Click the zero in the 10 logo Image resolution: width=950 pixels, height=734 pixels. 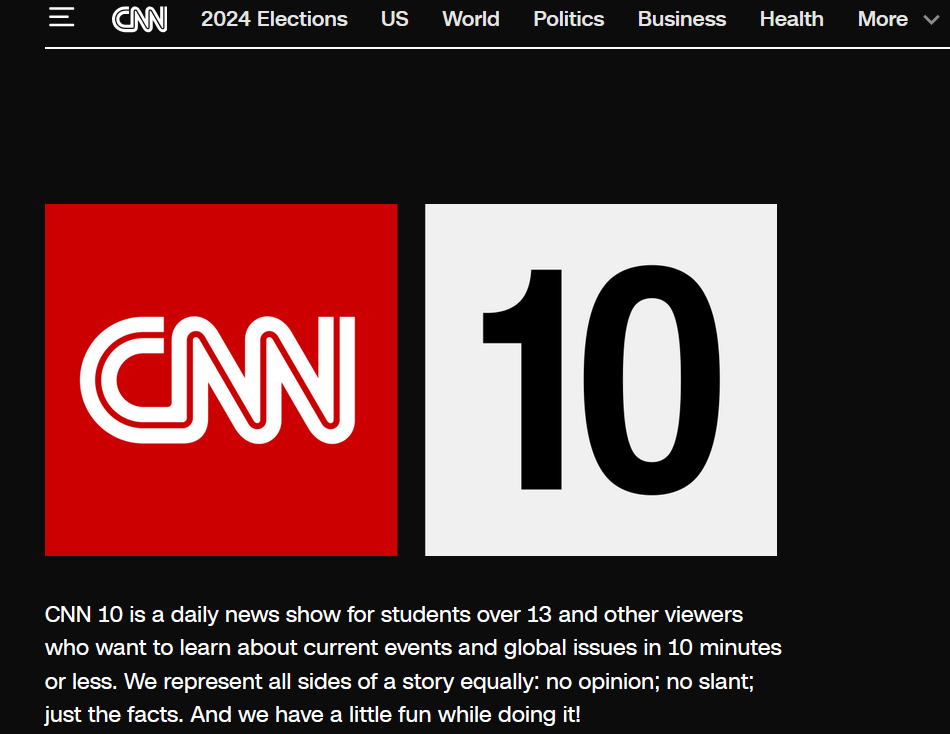click(x=650, y=380)
